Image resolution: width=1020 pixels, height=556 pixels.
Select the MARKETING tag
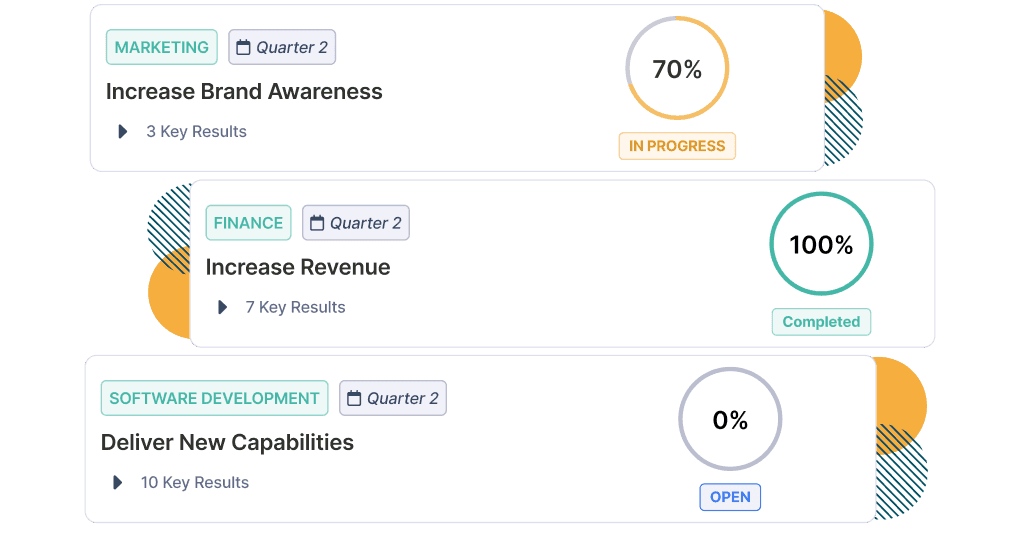(162, 47)
